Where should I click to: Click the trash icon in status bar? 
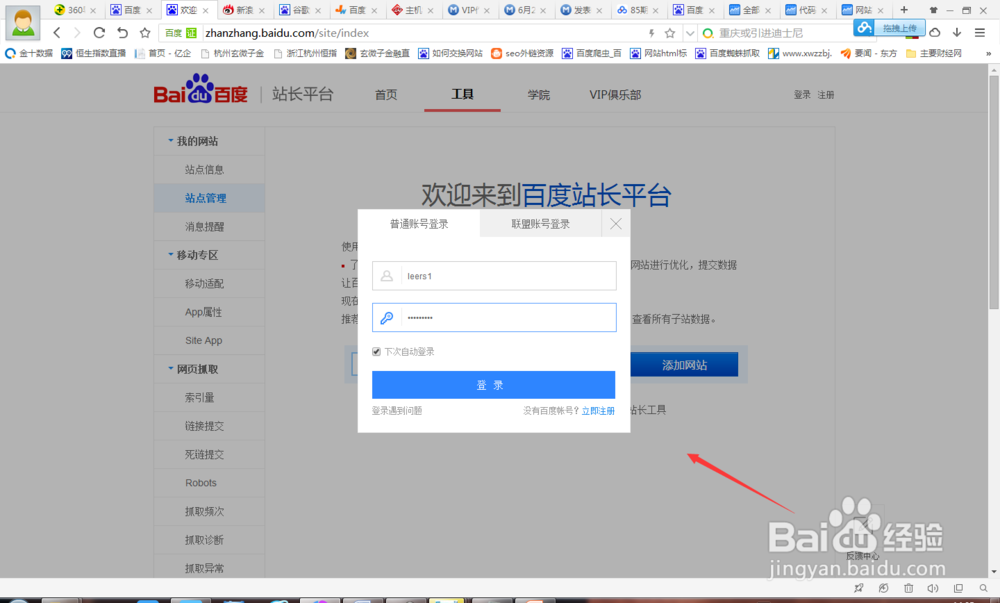click(x=908, y=588)
